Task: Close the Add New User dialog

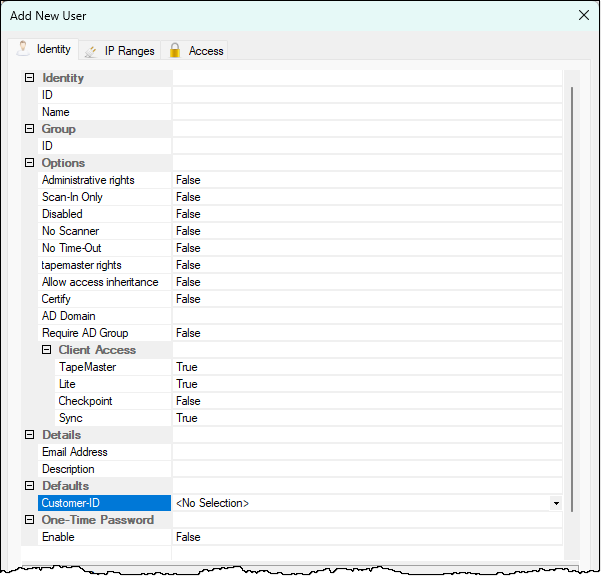Action: [x=584, y=15]
